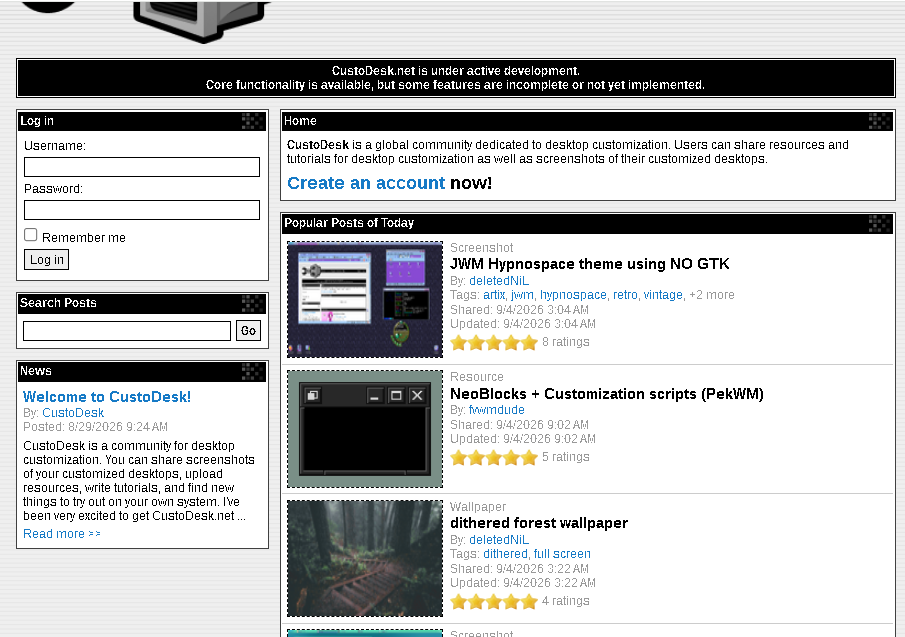
Task: Click the Username input field
Action: [x=142, y=167]
